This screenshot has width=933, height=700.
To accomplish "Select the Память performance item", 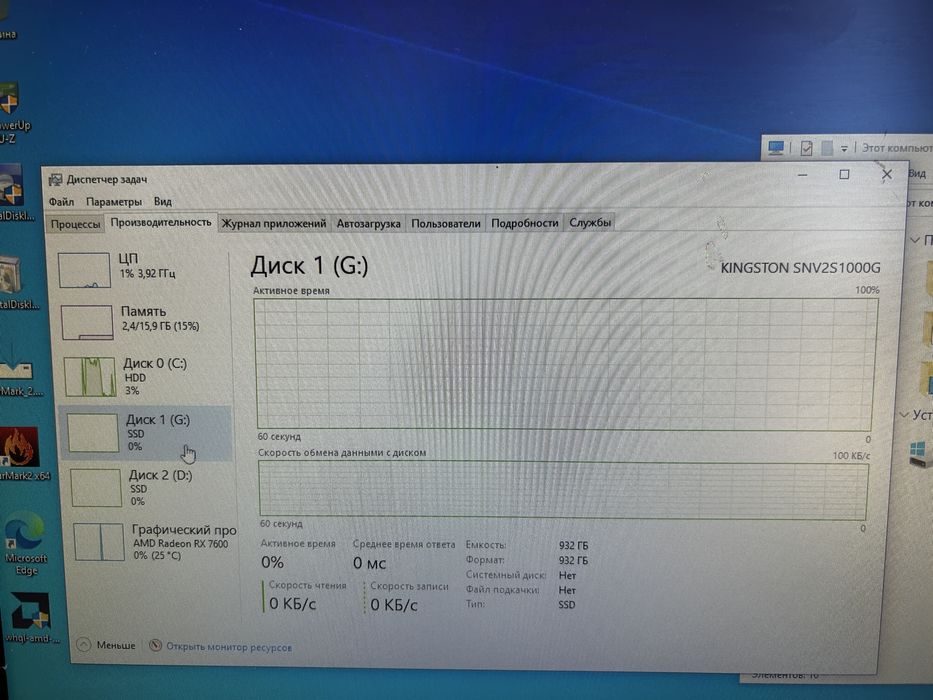I will (x=143, y=321).
